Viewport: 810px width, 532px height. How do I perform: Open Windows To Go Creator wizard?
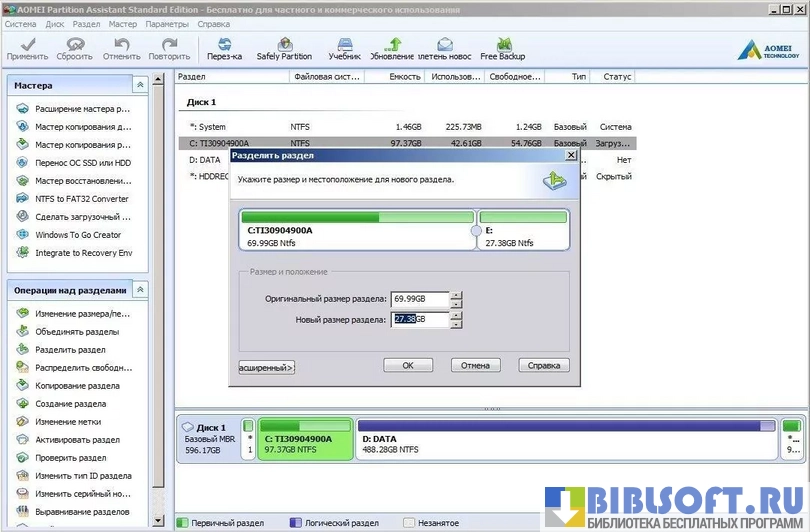77,235
